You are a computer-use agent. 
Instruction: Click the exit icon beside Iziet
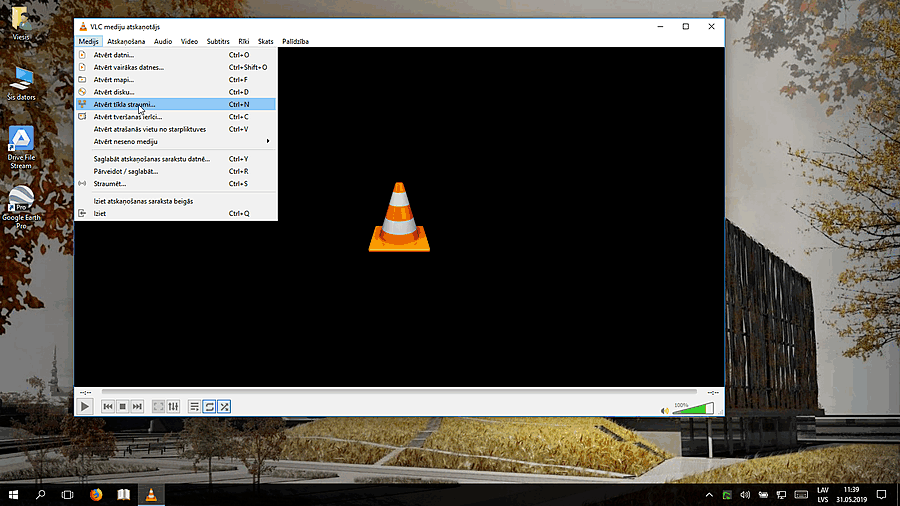tap(82, 213)
